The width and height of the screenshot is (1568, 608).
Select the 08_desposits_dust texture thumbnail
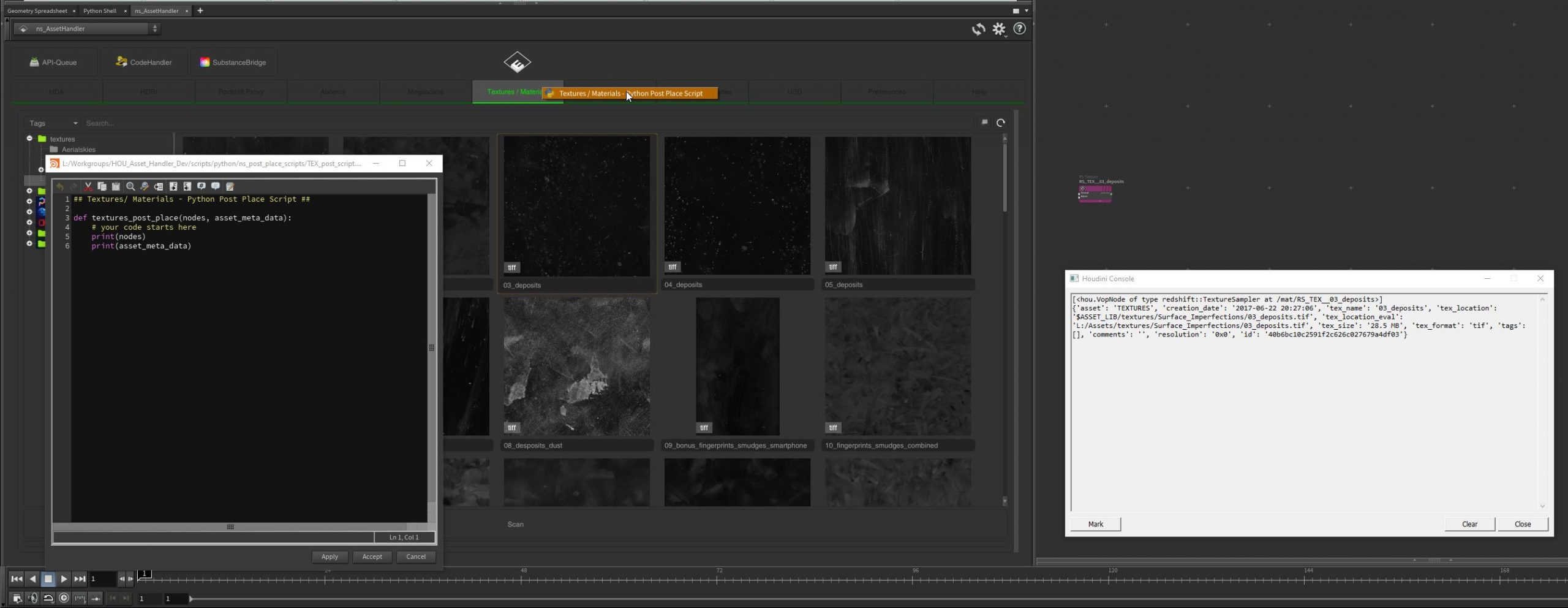tap(576, 367)
